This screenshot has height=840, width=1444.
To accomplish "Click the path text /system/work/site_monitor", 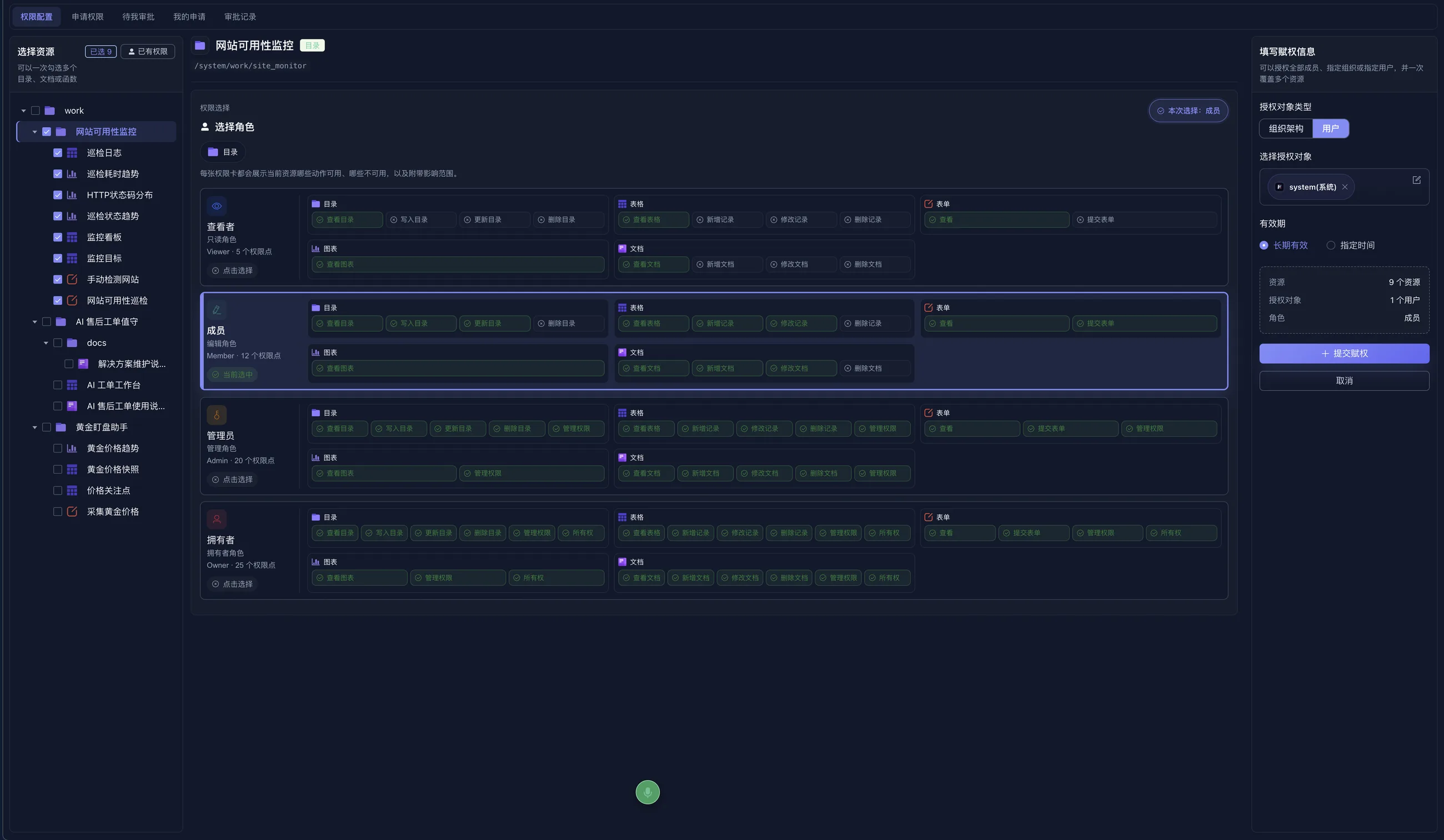I will 250,66.
